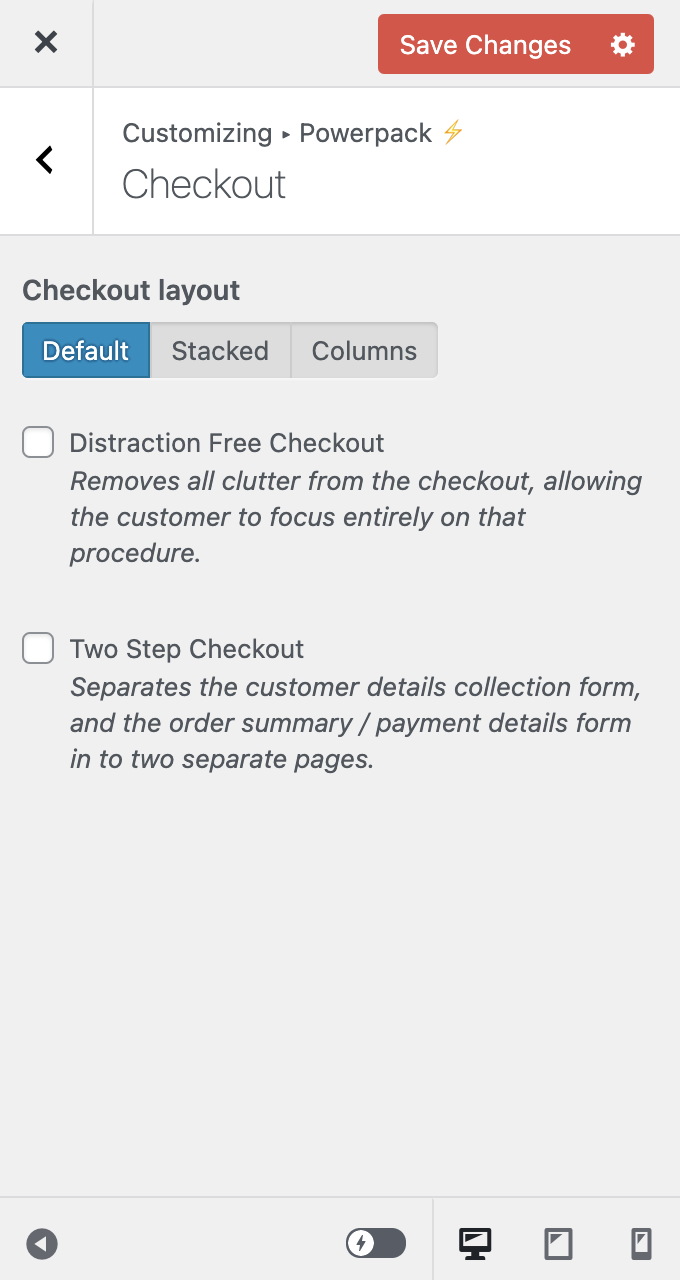Image resolution: width=680 pixels, height=1280 pixels.
Task: Click the back arrow above Checkout
Action: tap(44, 160)
